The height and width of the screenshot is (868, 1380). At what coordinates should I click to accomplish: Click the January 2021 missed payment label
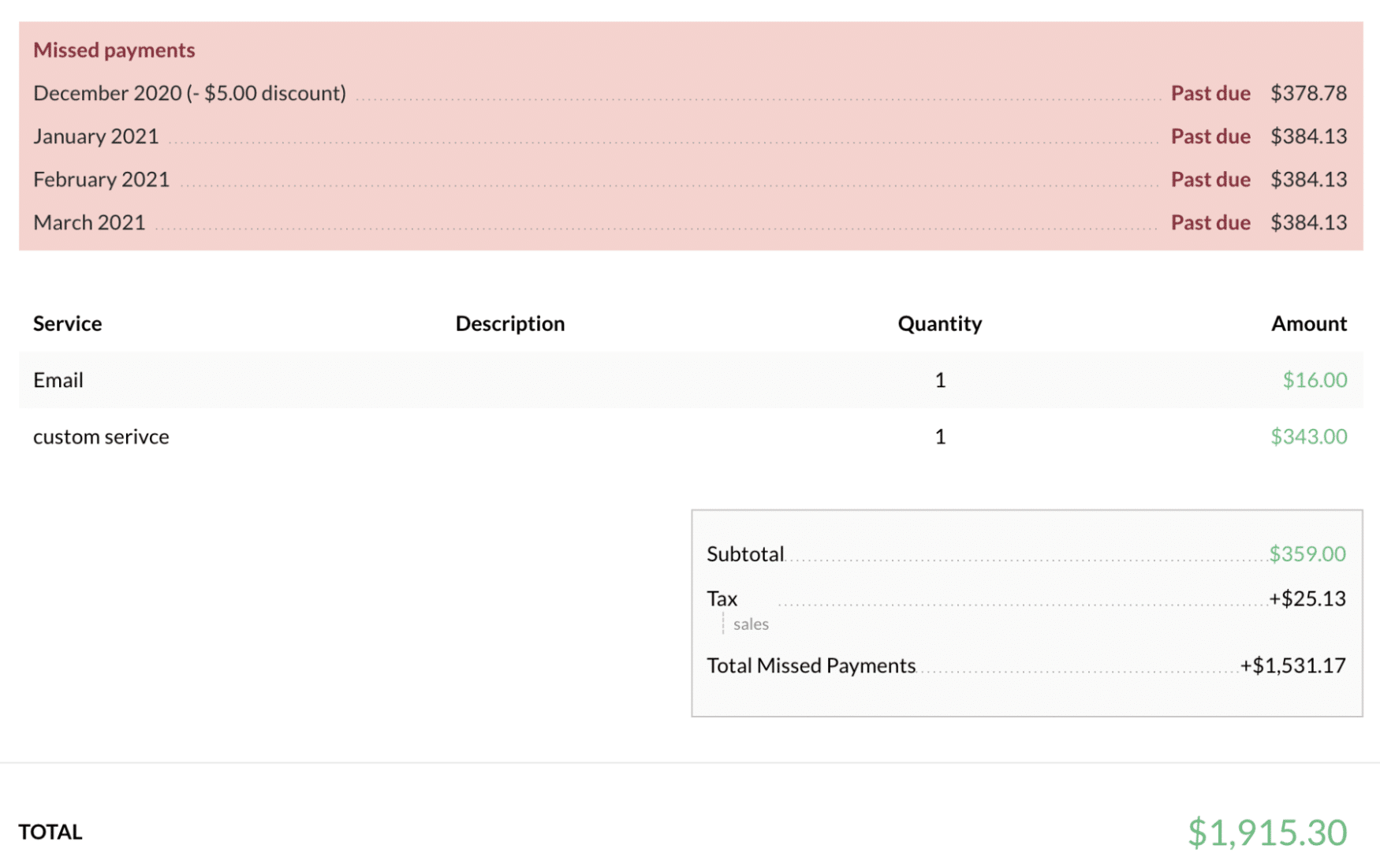[95, 136]
